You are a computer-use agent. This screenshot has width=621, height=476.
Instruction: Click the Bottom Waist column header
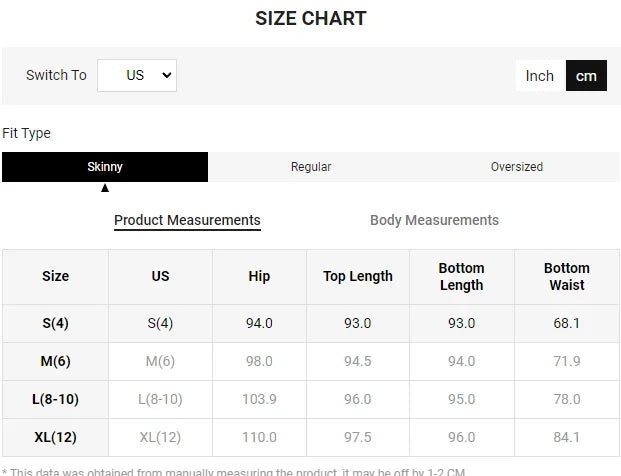pos(566,277)
